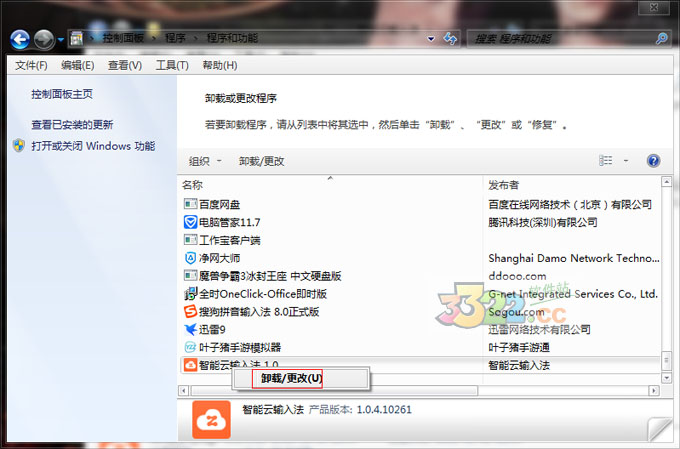Image resolution: width=680 pixels, height=449 pixels.
Task: Click the shield icon beside Windows 功能
Action: (19, 146)
